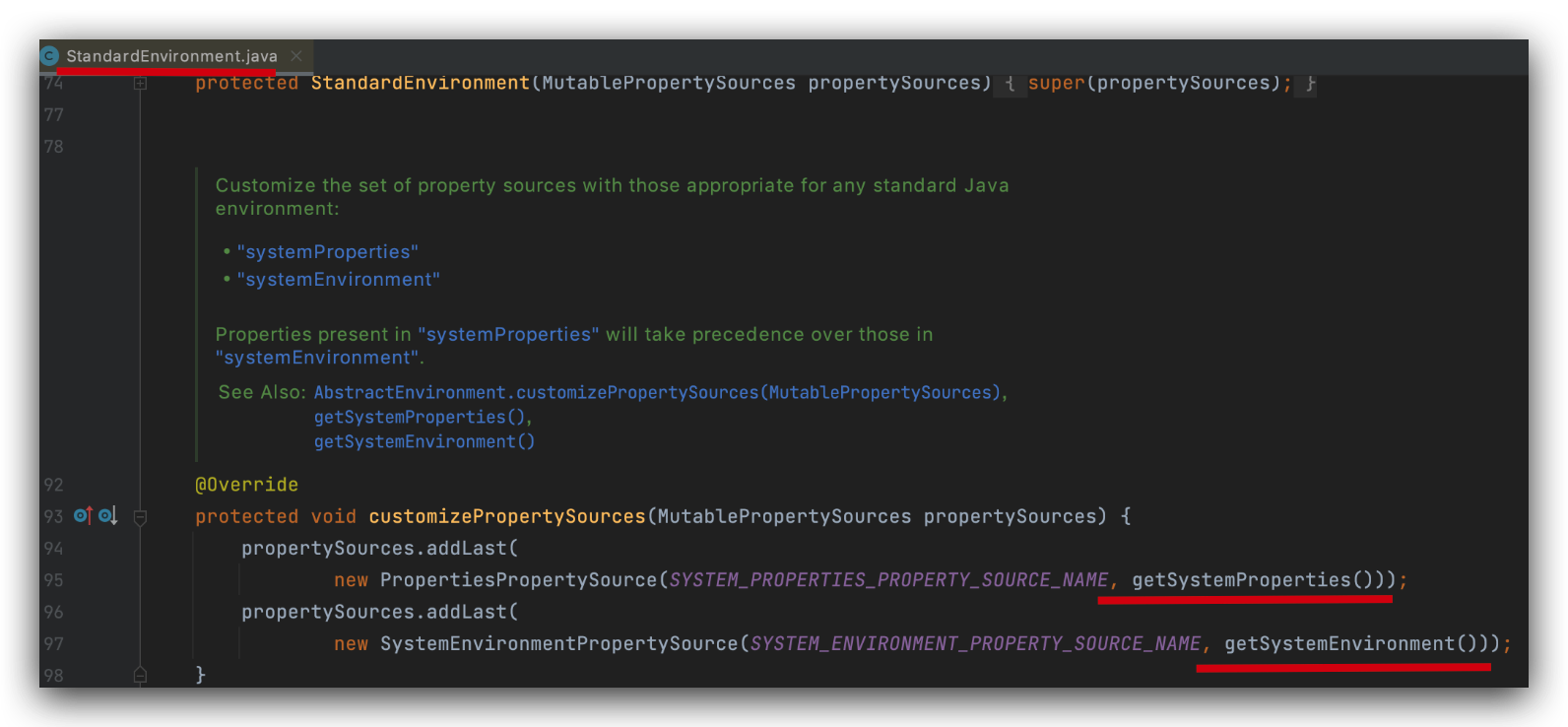Open the getSystemEnvironment() link under See Also

pyautogui.click(x=425, y=441)
